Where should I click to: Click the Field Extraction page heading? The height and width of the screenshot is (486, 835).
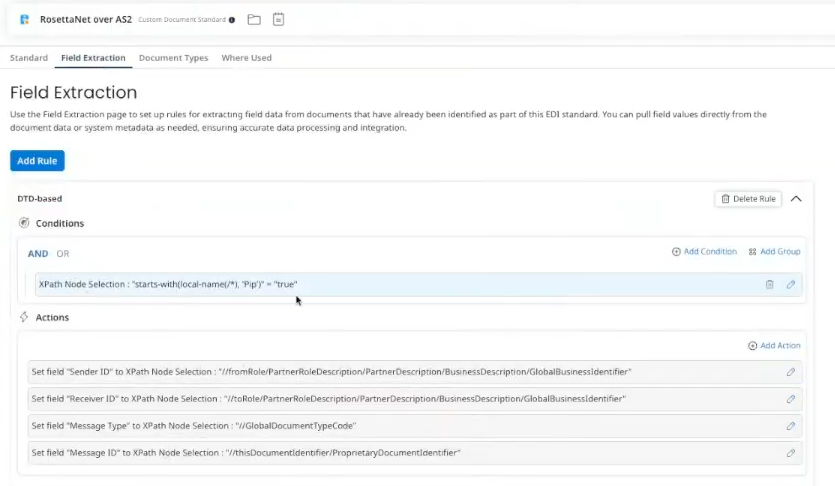pos(73,93)
